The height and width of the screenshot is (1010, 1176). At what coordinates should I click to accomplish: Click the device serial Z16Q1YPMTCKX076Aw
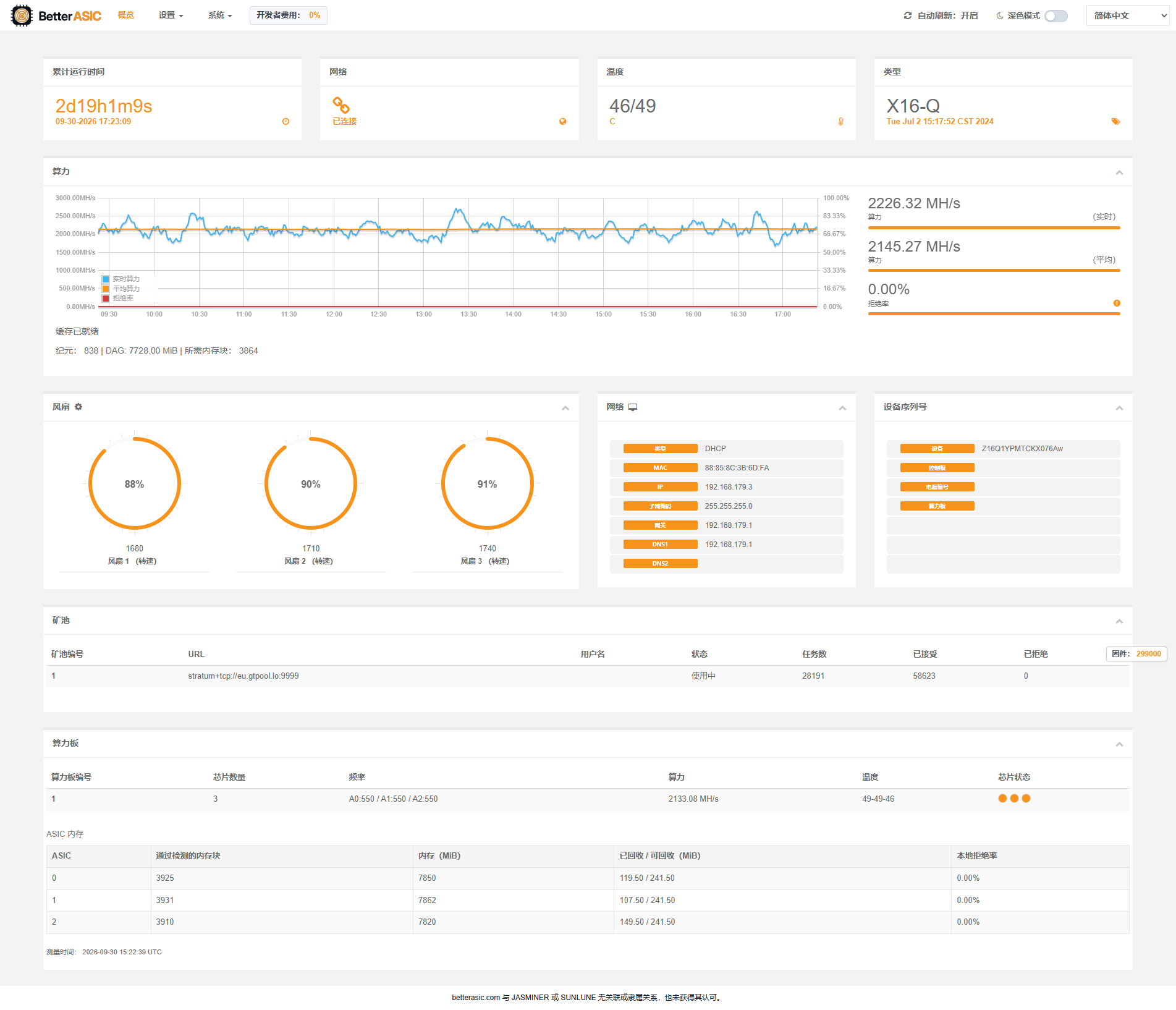[x=1022, y=449]
